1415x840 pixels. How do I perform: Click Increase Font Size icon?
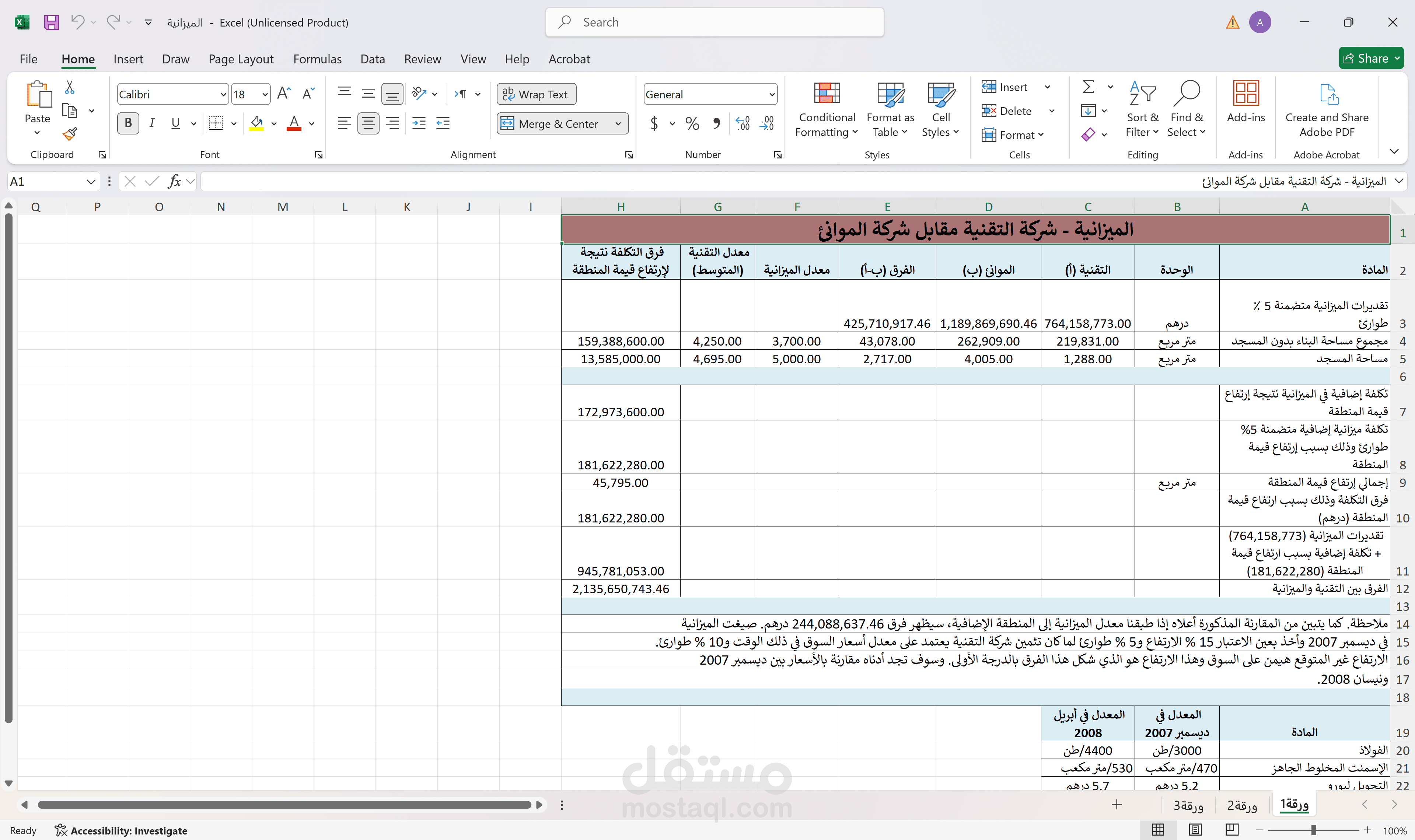[x=284, y=94]
